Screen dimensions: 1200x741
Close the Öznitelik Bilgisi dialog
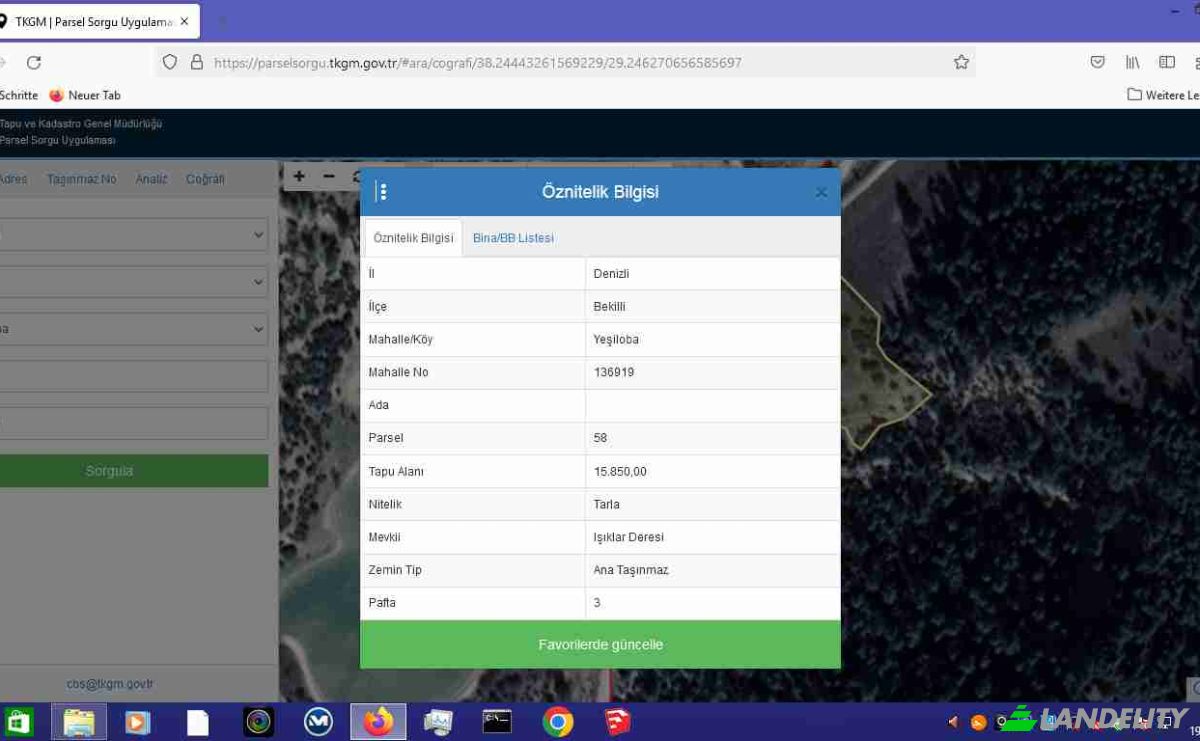pyautogui.click(x=821, y=192)
